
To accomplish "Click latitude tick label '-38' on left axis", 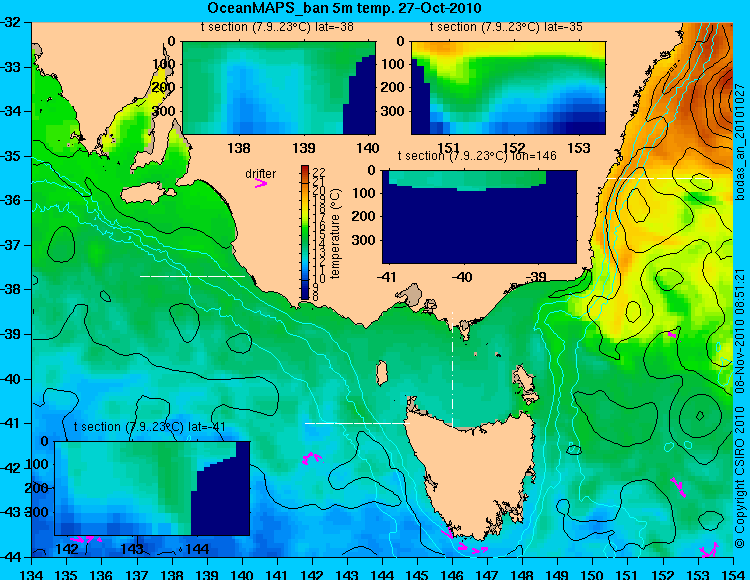I will pyautogui.click(x=11, y=289).
